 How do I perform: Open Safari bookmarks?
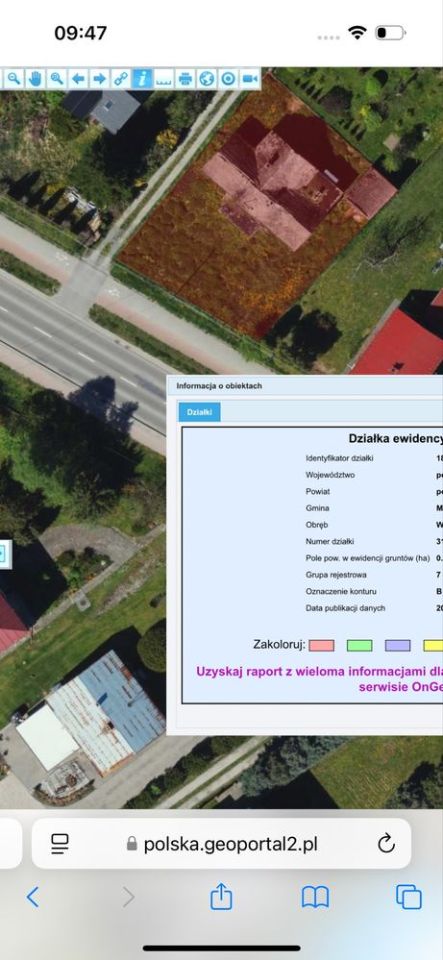(x=315, y=898)
